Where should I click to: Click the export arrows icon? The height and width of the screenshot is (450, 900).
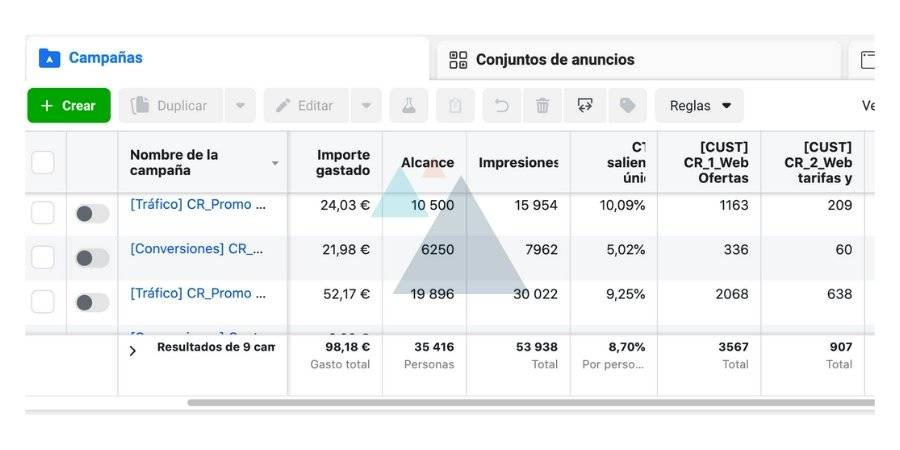pos(585,106)
